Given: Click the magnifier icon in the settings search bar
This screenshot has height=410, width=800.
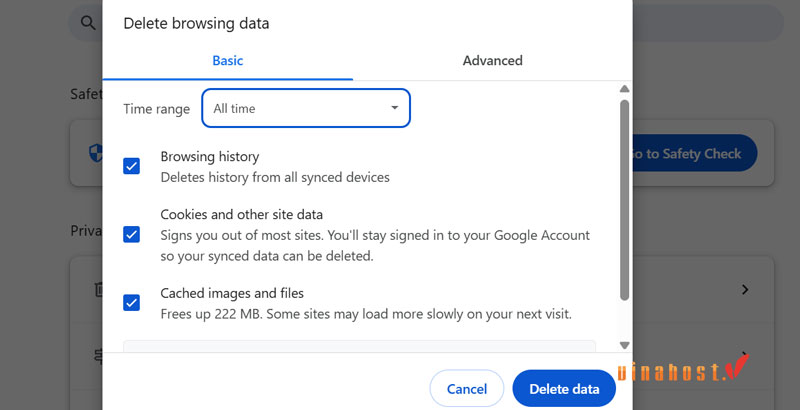Looking at the screenshot, I should (x=88, y=22).
